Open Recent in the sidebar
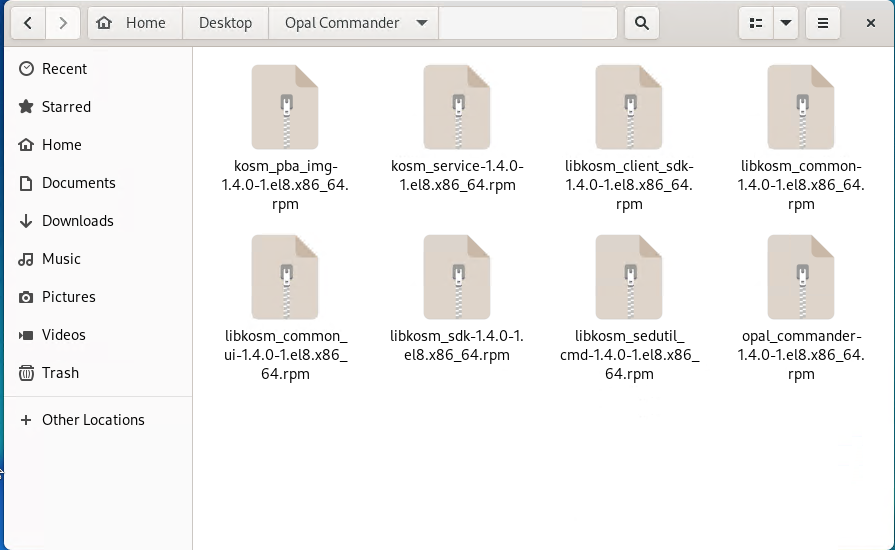 (98, 68)
